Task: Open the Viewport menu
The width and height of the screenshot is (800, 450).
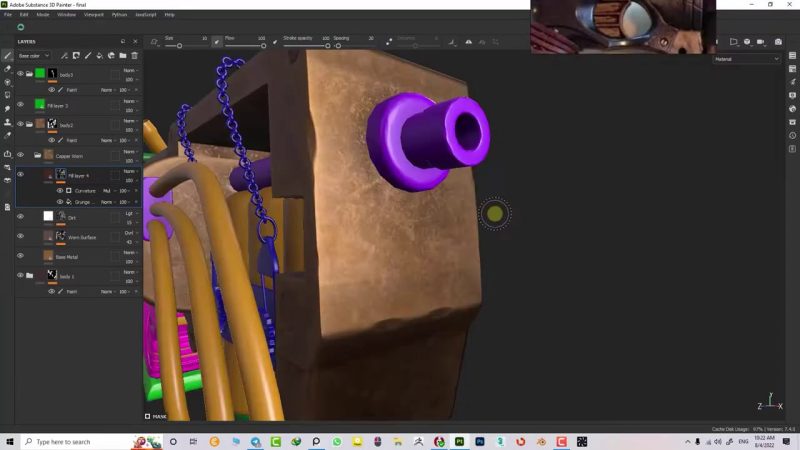Action: tap(93, 15)
